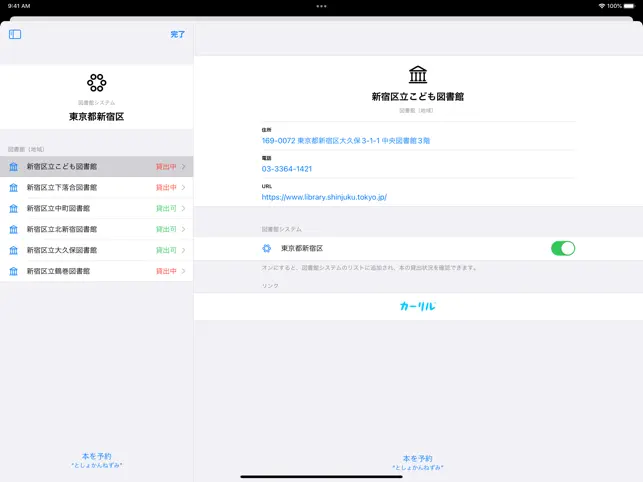Open the address link 169-0072 東京都新宿区大久保3-1-1
Viewport: 643px width, 482px height.
pos(346,141)
